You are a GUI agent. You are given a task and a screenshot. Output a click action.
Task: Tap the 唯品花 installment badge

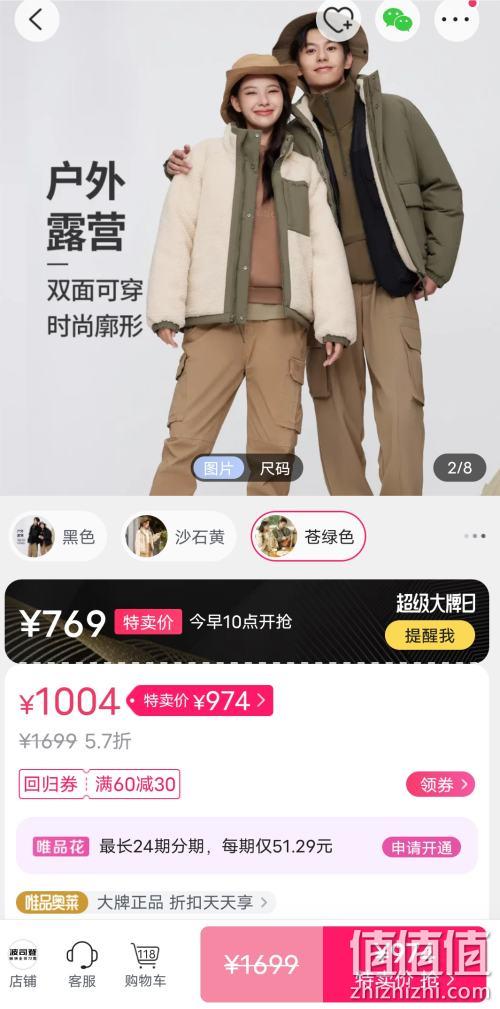point(61,846)
